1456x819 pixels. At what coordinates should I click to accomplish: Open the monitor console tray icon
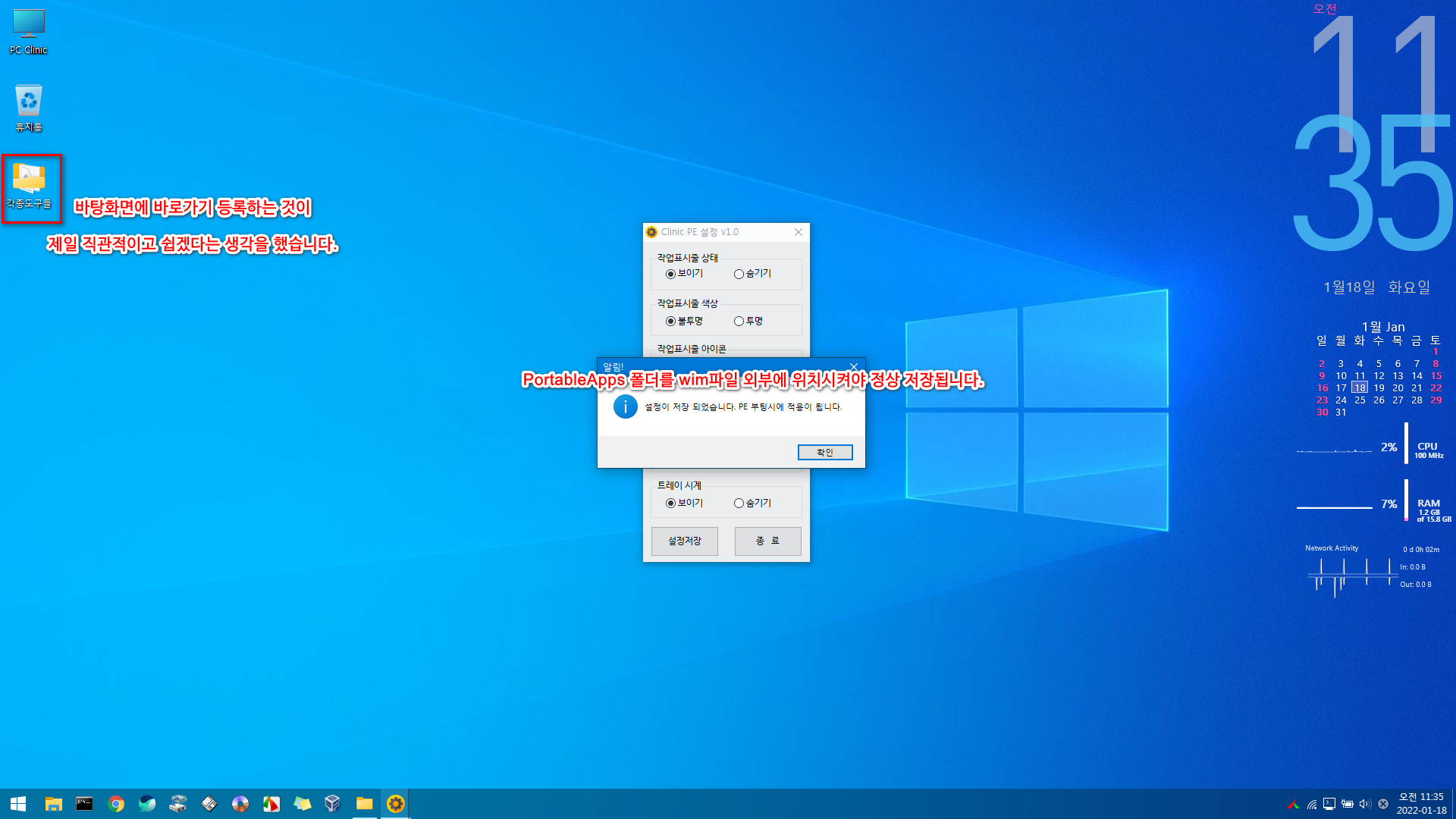1329,804
